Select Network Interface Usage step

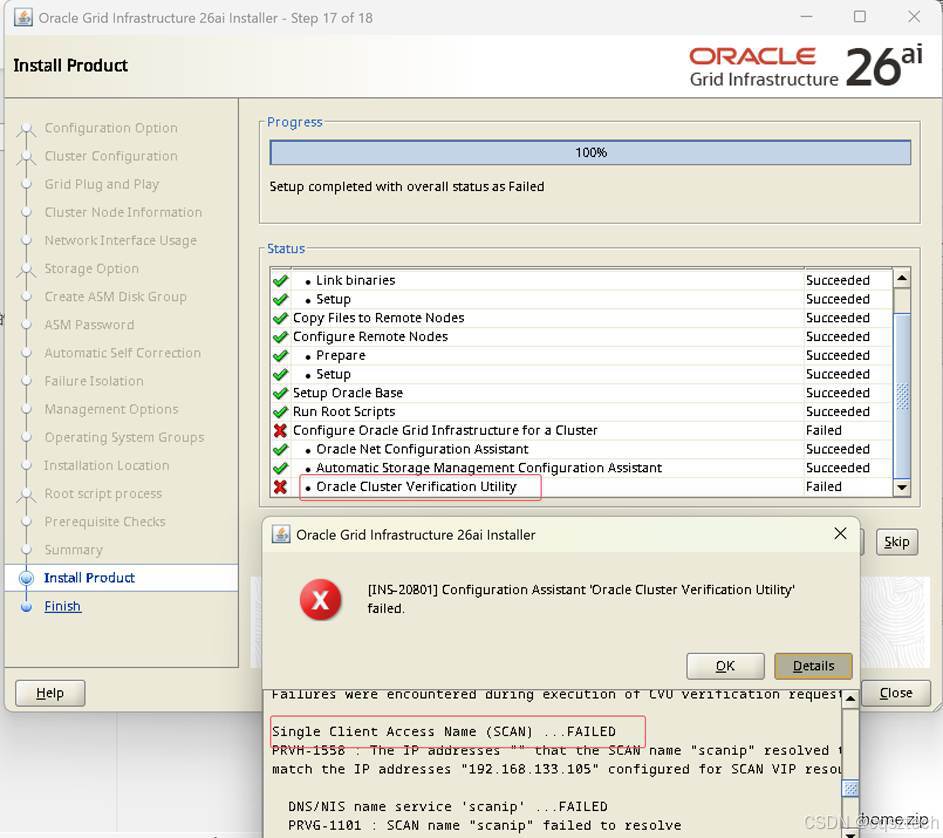tap(120, 241)
